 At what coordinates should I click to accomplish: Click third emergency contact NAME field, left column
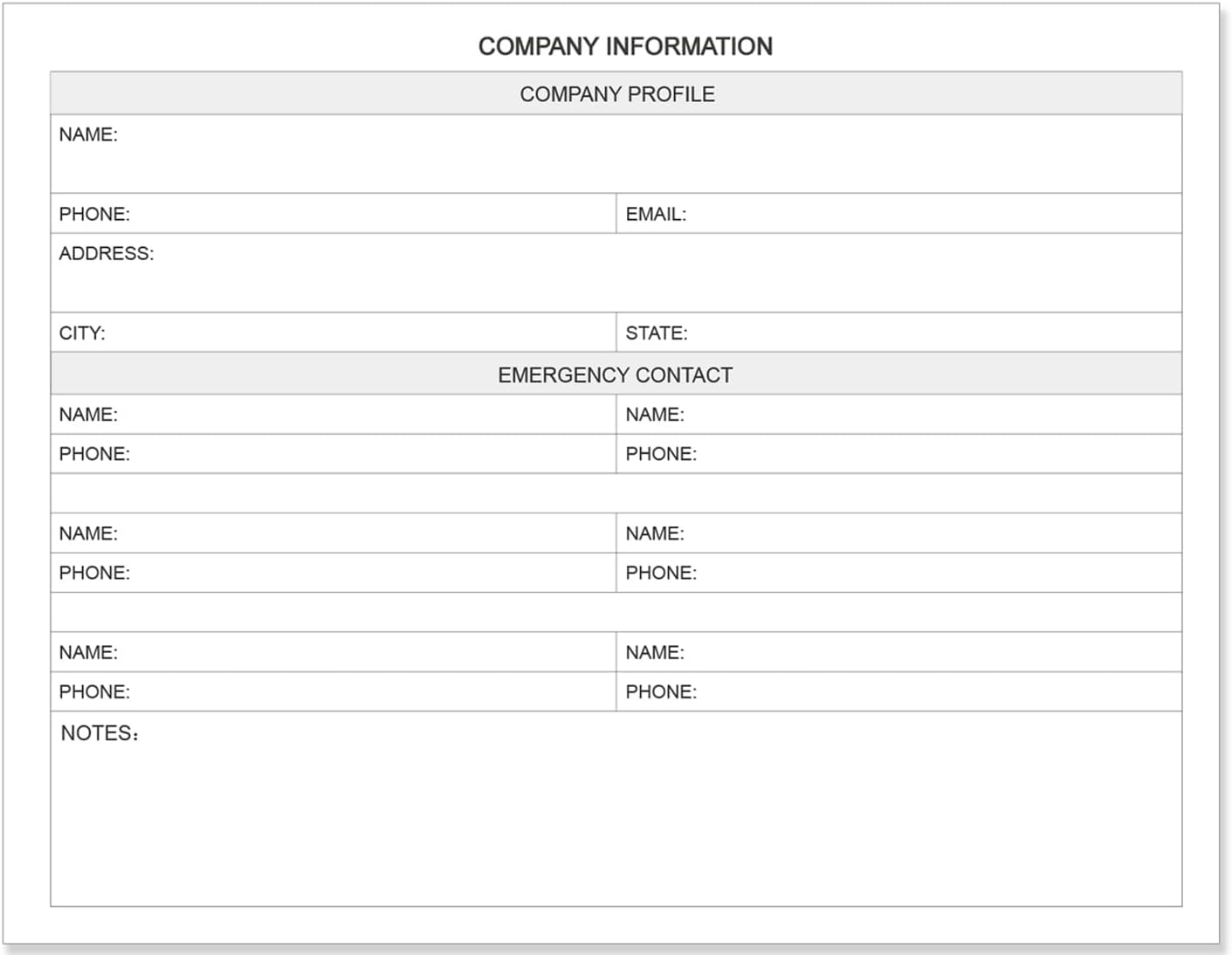[358, 652]
